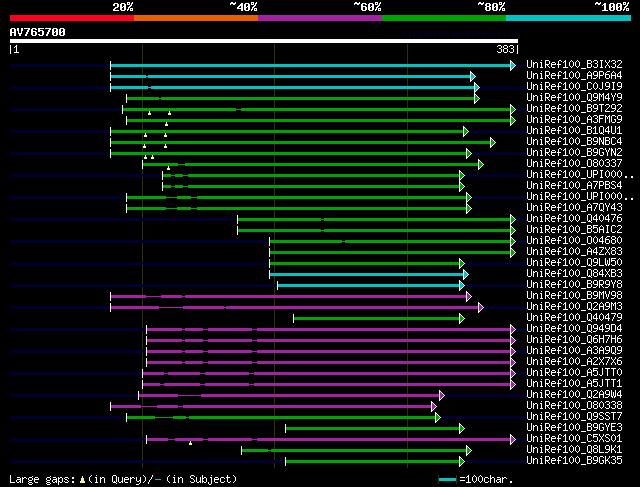The height and width of the screenshot is (487, 640).
Task: Click the UniRef100_B9R9Y8 label
Action: pos(574,285)
